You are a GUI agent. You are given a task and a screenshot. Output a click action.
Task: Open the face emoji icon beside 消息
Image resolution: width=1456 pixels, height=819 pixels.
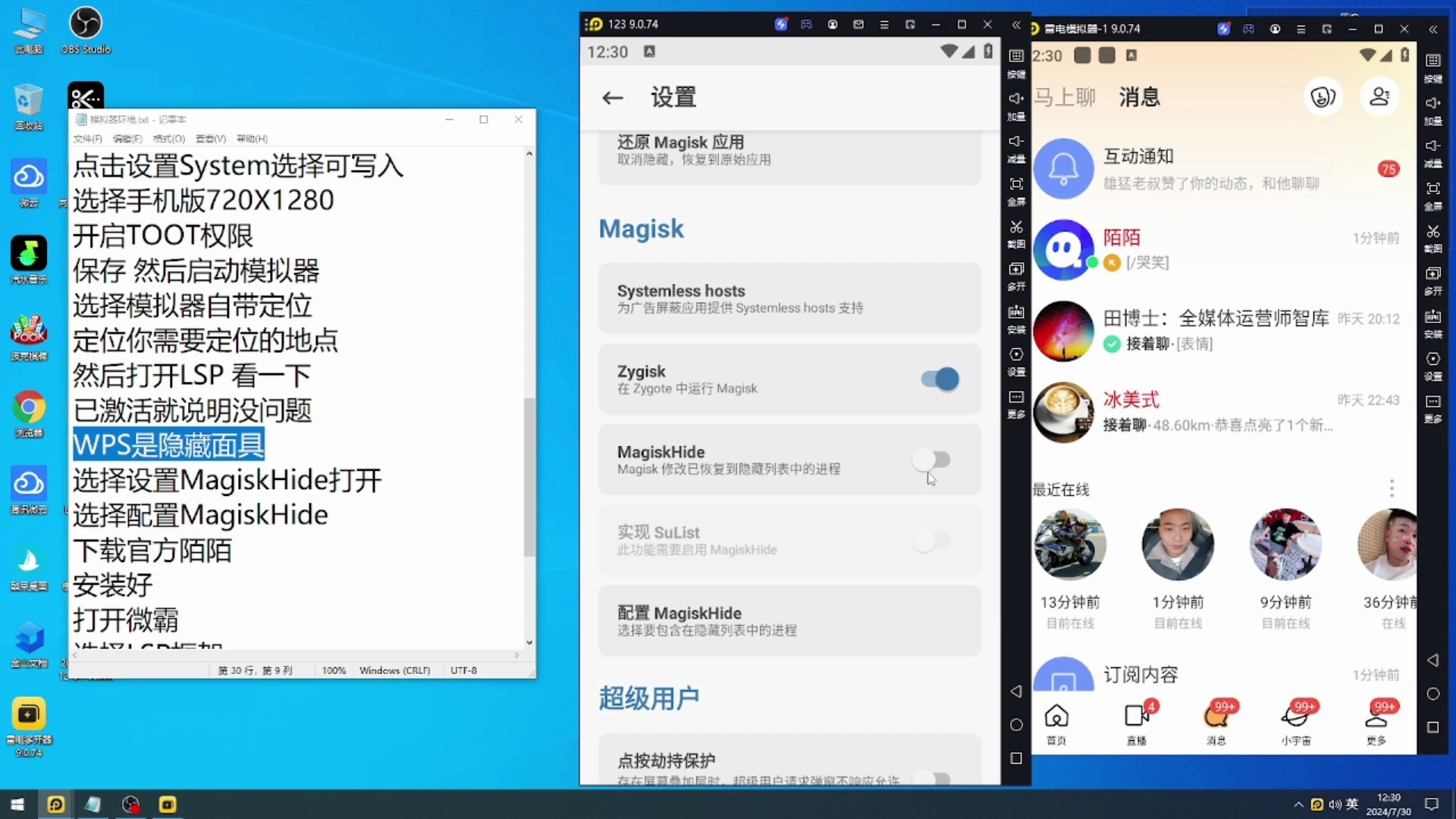point(1323,97)
